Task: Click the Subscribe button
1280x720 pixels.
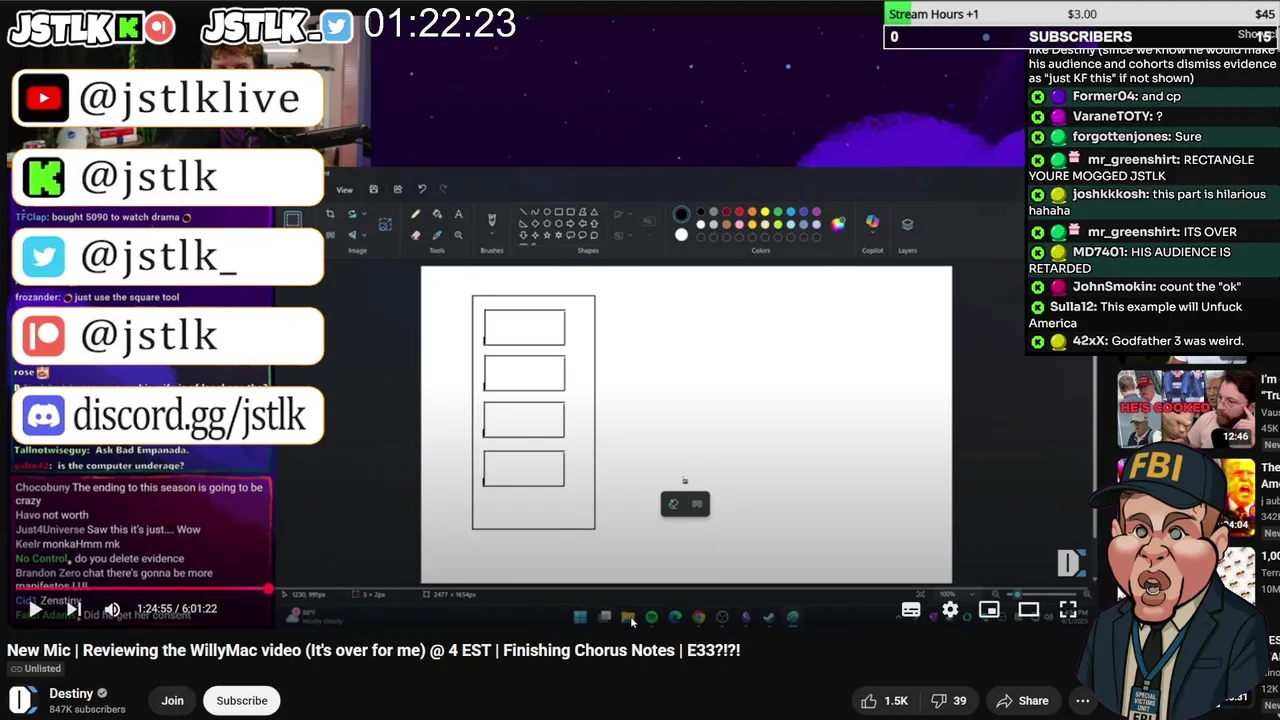Action: tap(242, 701)
